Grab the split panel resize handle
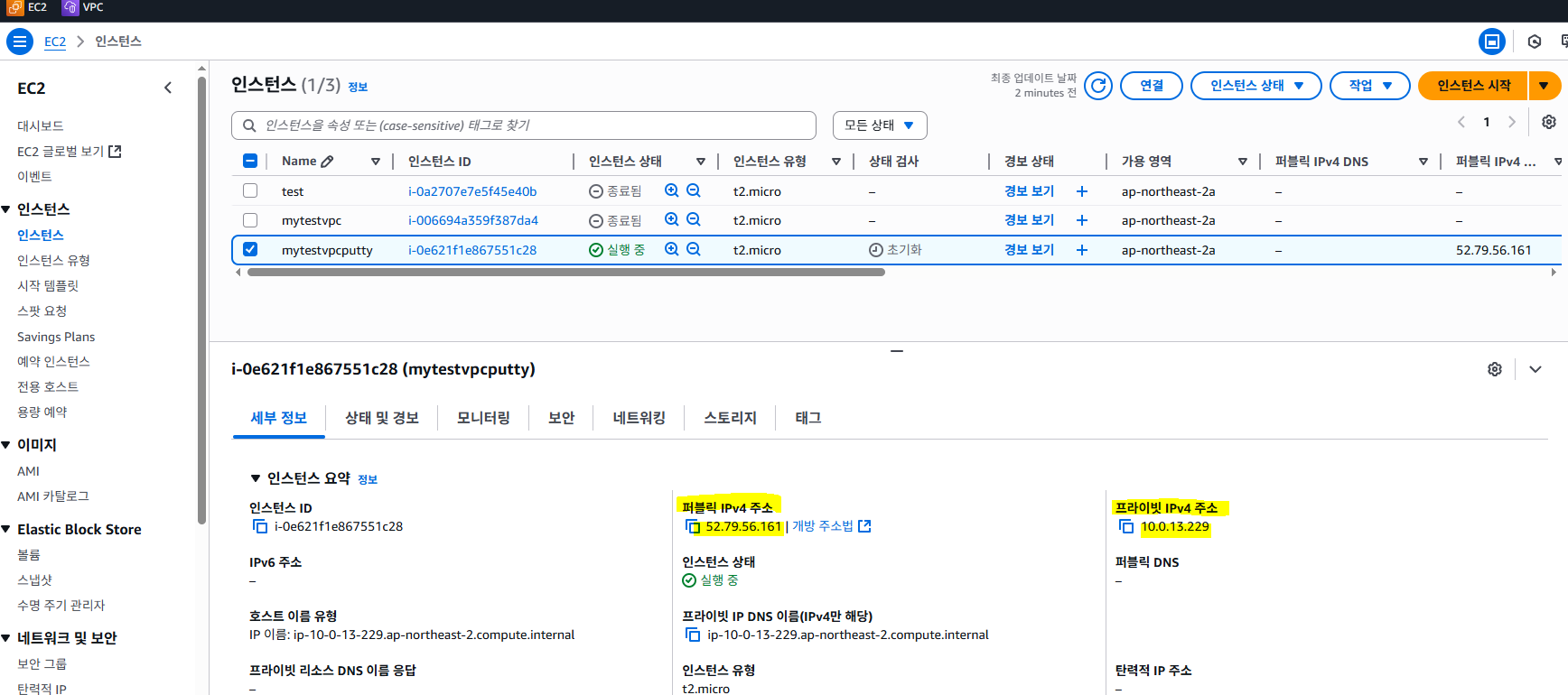1568x695 pixels. click(x=897, y=351)
